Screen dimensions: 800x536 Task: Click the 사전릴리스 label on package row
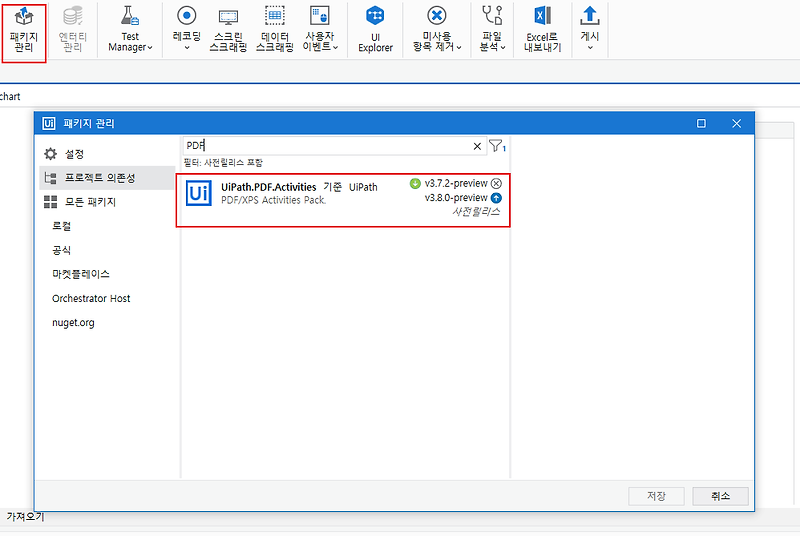click(x=476, y=212)
